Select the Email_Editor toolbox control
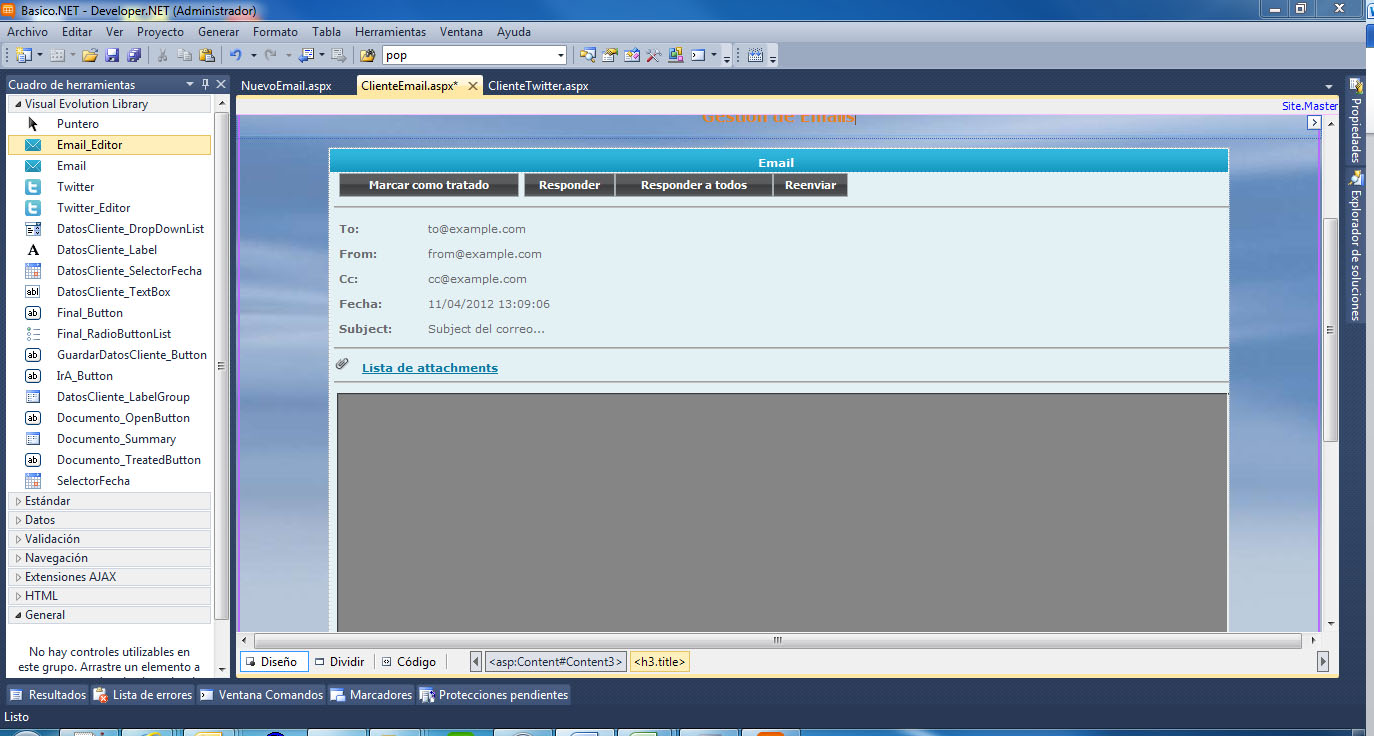 pyautogui.click(x=109, y=145)
